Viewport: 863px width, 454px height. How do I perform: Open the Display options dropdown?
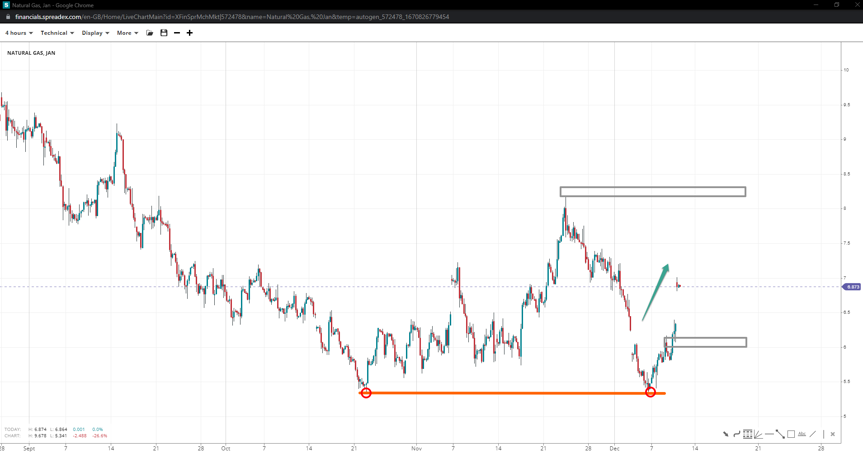coord(95,33)
